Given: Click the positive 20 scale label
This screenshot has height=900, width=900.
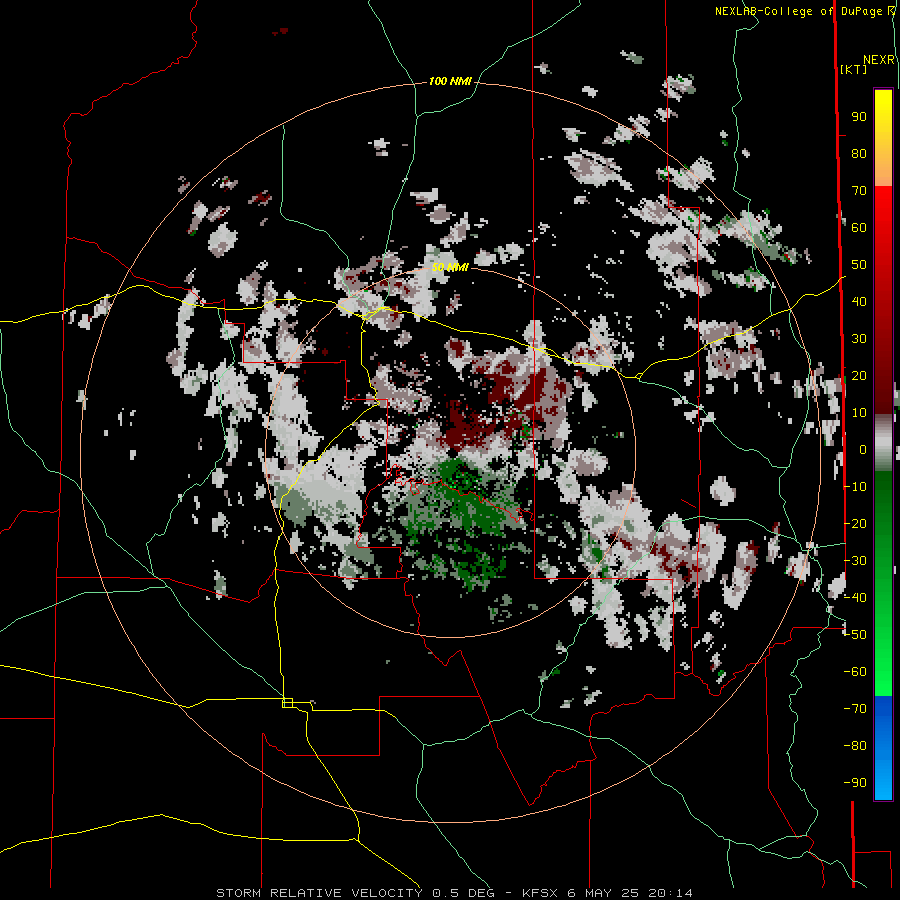Looking at the screenshot, I should [859, 375].
